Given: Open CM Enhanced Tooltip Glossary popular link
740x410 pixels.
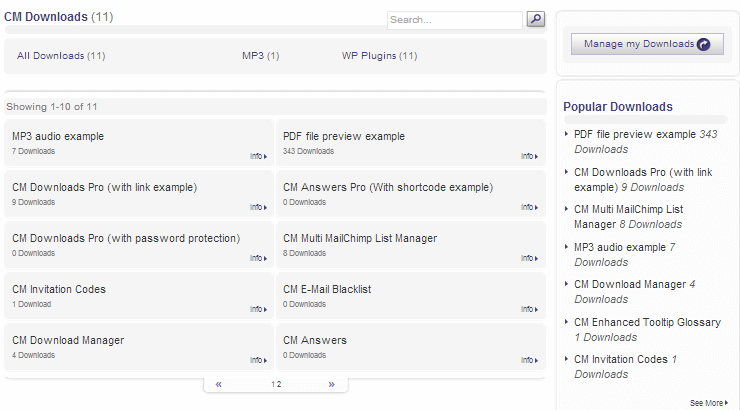Looking at the screenshot, I should [x=661, y=322].
